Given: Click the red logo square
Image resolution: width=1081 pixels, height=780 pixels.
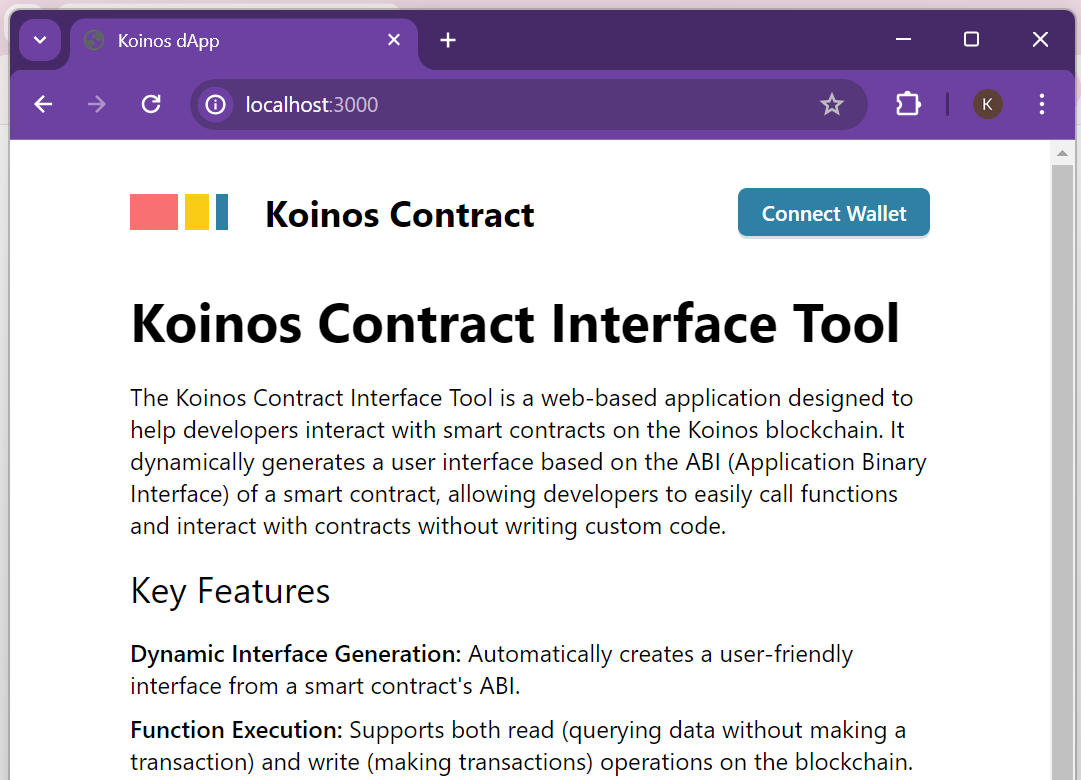Looking at the screenshot, I should pos(154,212).
